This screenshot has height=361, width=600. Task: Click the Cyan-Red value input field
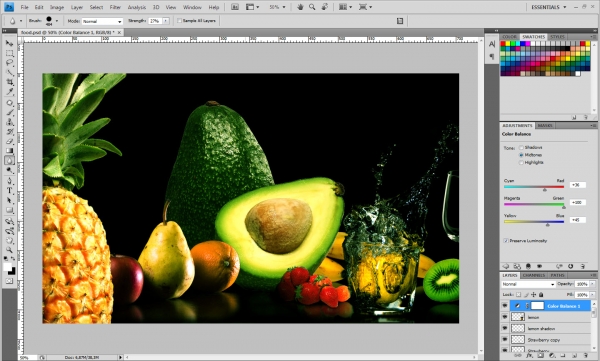[x=577, y=185]
